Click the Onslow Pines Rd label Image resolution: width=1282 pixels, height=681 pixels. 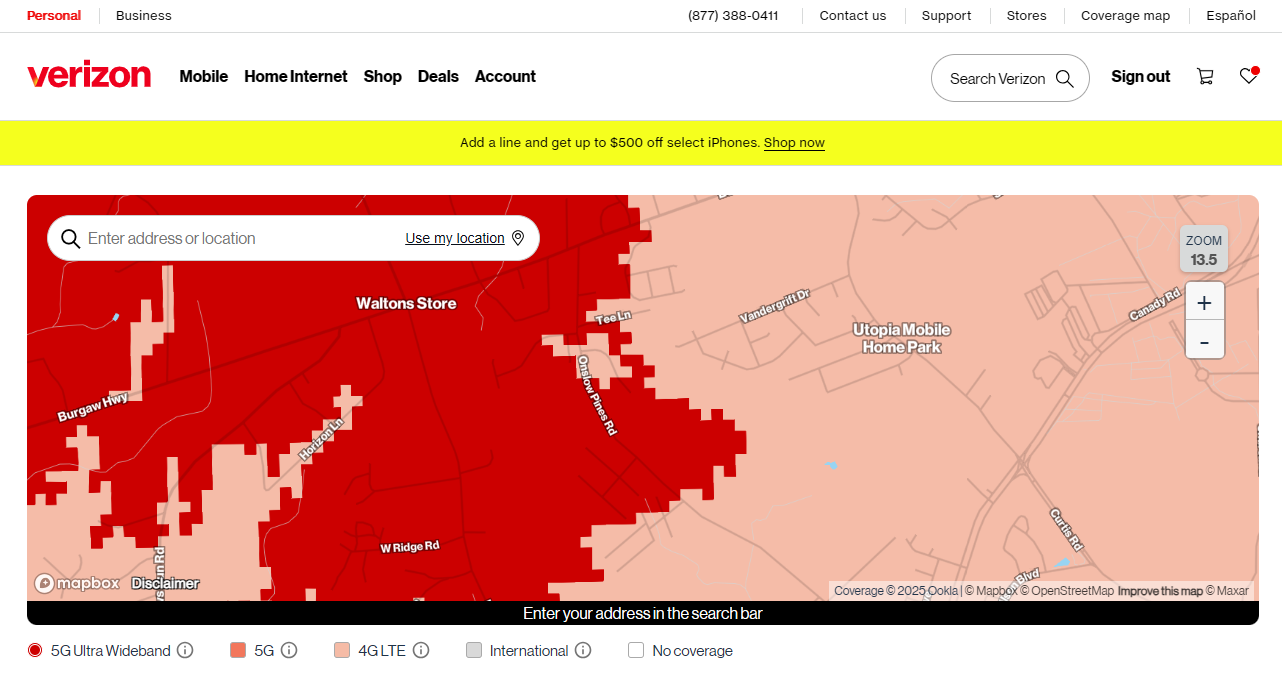point(597,395)
